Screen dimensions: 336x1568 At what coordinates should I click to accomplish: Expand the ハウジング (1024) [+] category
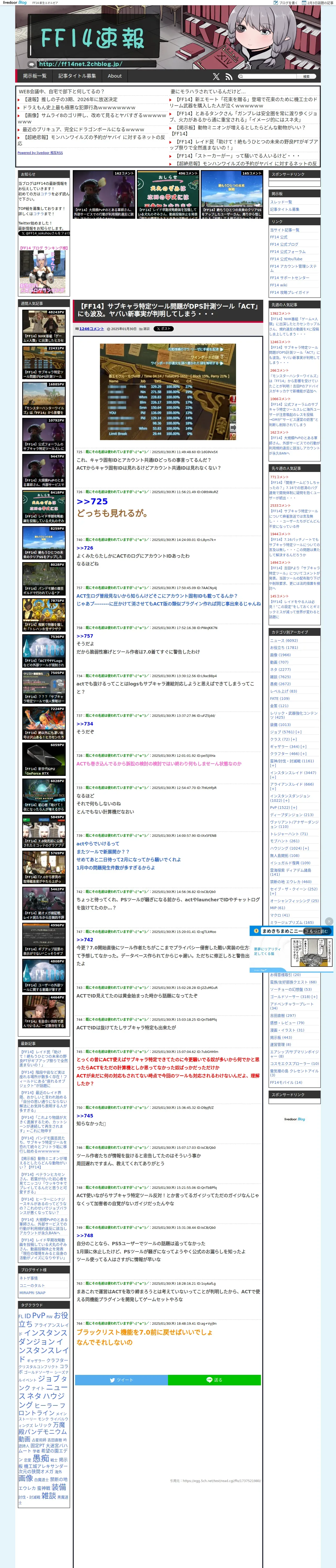pyautogui.click(x=289, y=848)
